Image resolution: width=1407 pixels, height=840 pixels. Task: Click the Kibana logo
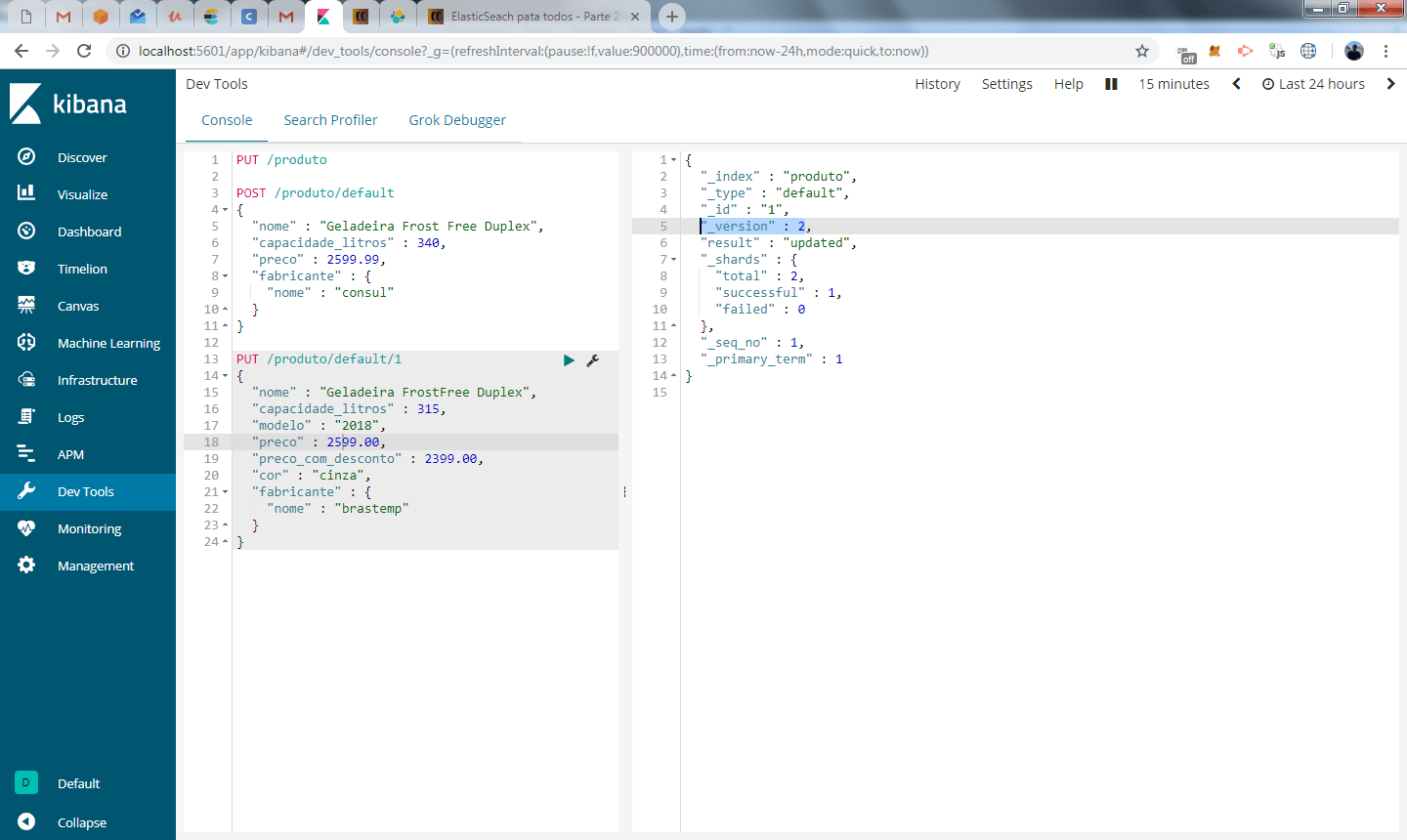point(68,104)
